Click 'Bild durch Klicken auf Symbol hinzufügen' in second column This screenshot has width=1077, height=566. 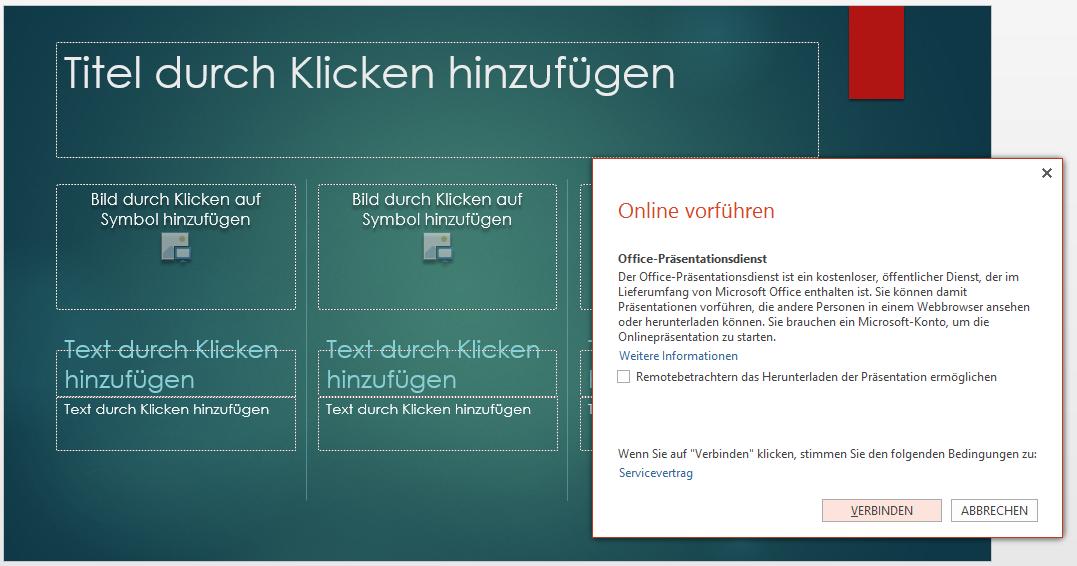click(438, 210)
